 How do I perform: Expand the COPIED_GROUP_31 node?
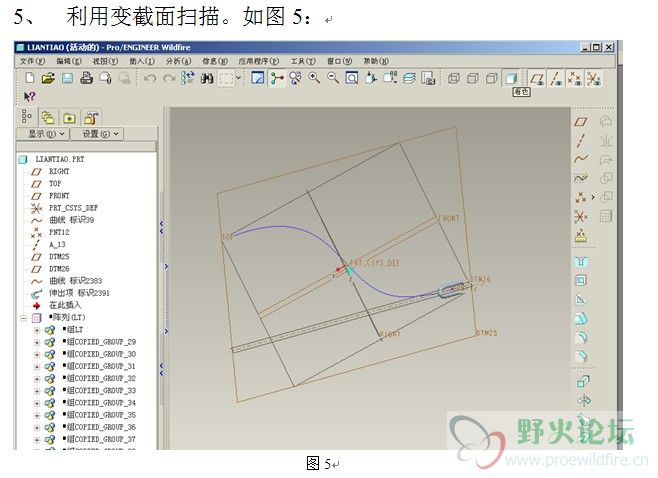(37, 366)
